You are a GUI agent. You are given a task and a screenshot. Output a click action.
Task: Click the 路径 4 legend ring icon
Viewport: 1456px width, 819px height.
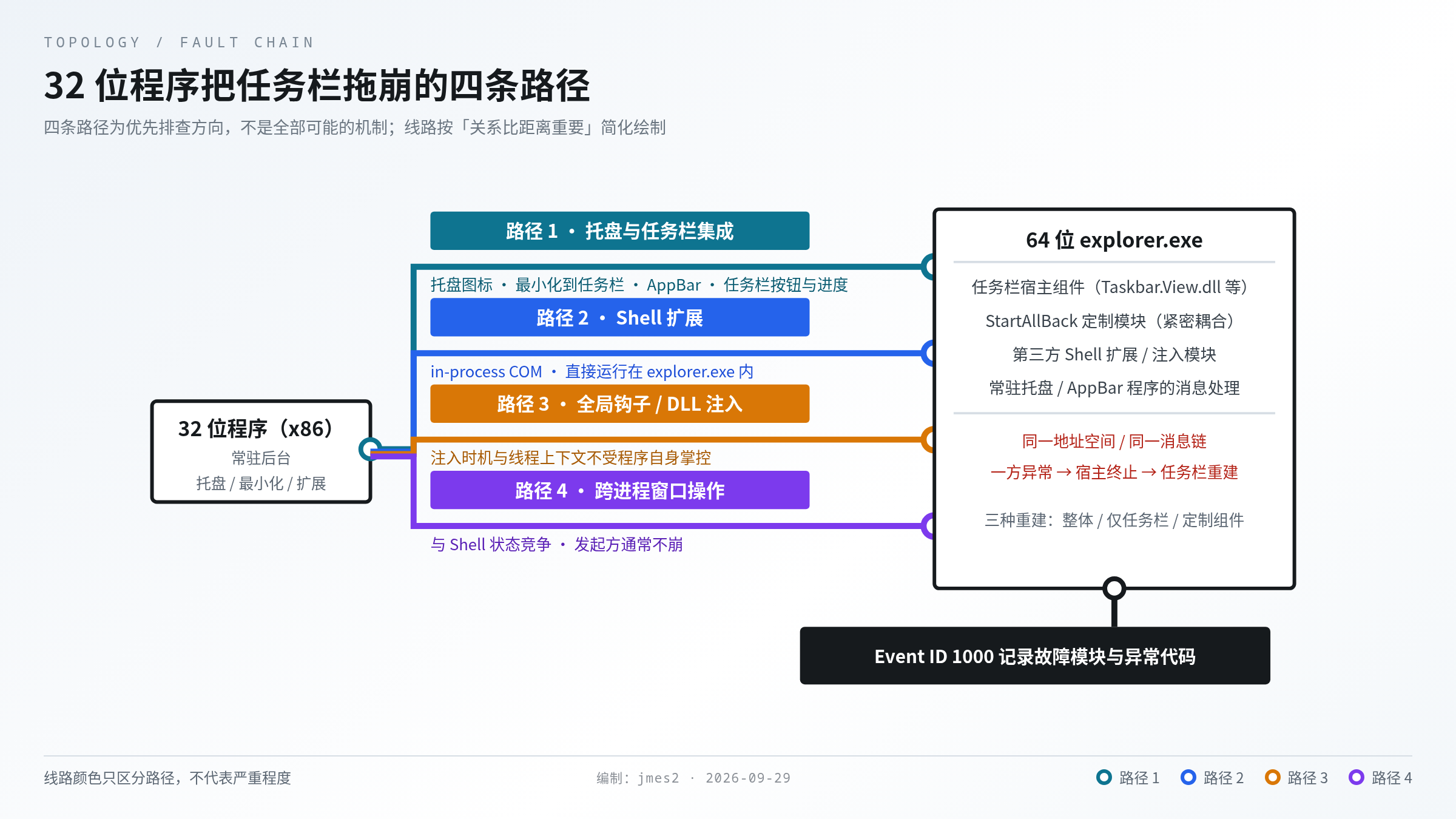1357,777
